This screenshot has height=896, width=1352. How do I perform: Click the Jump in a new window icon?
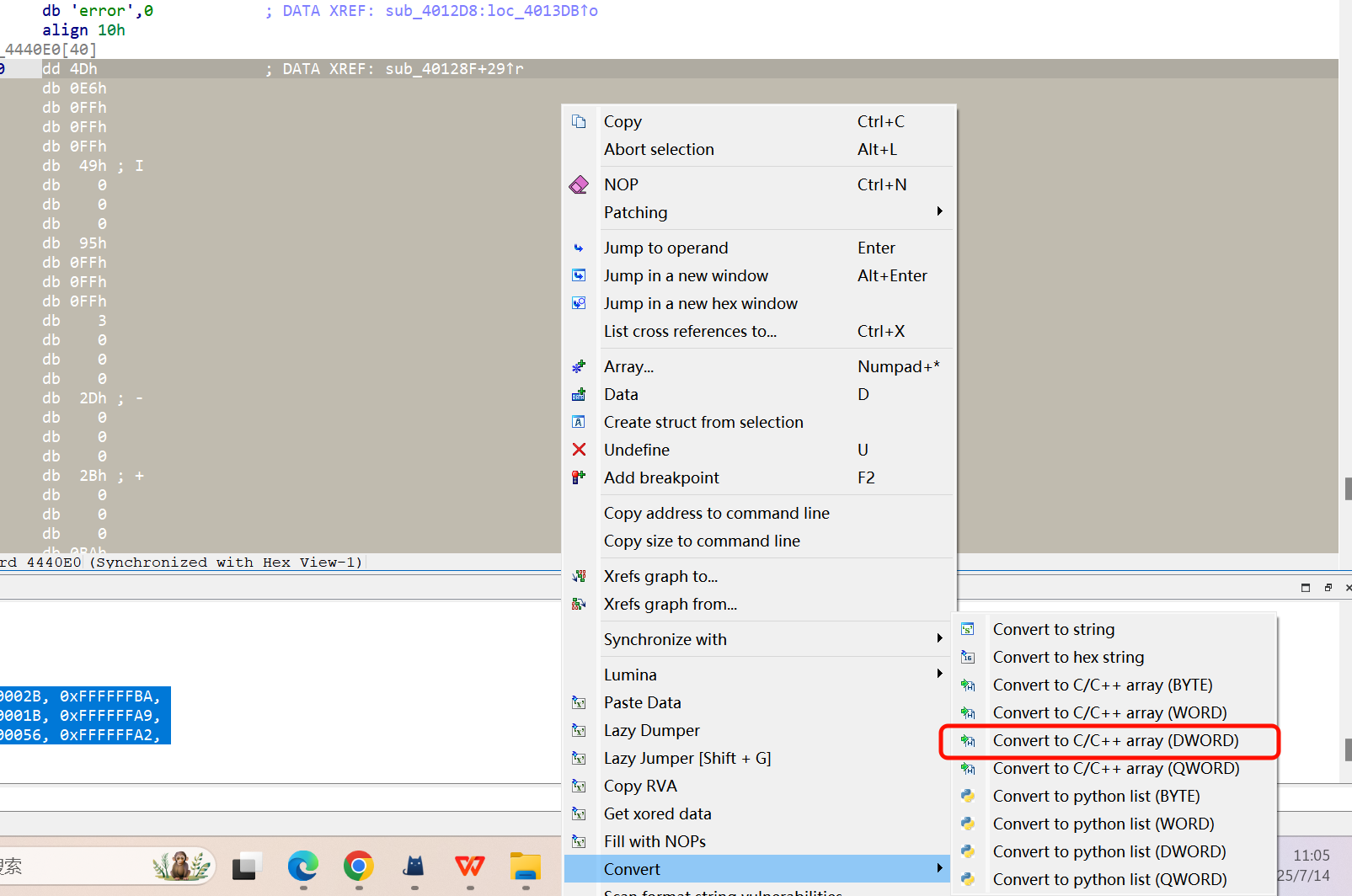click(x=579, y=275)
